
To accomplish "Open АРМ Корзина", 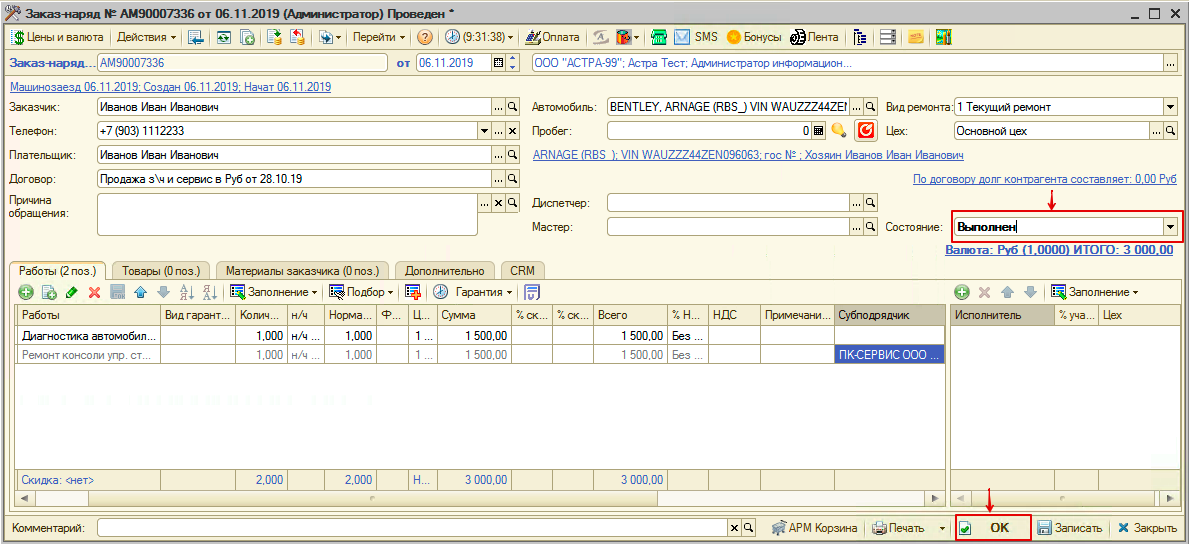I will (814, 528).
